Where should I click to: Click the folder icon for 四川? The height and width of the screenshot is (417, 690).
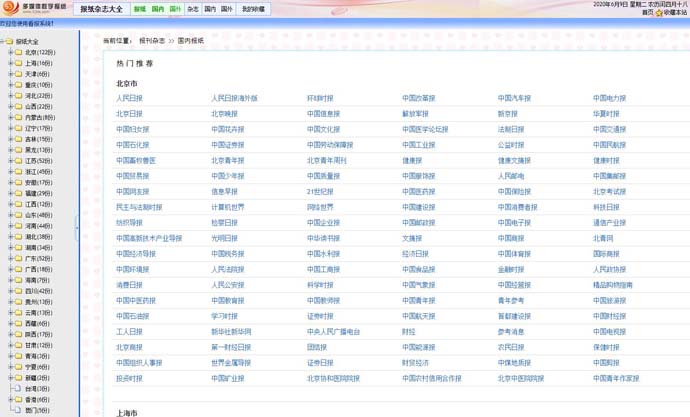tap(18, 291)
